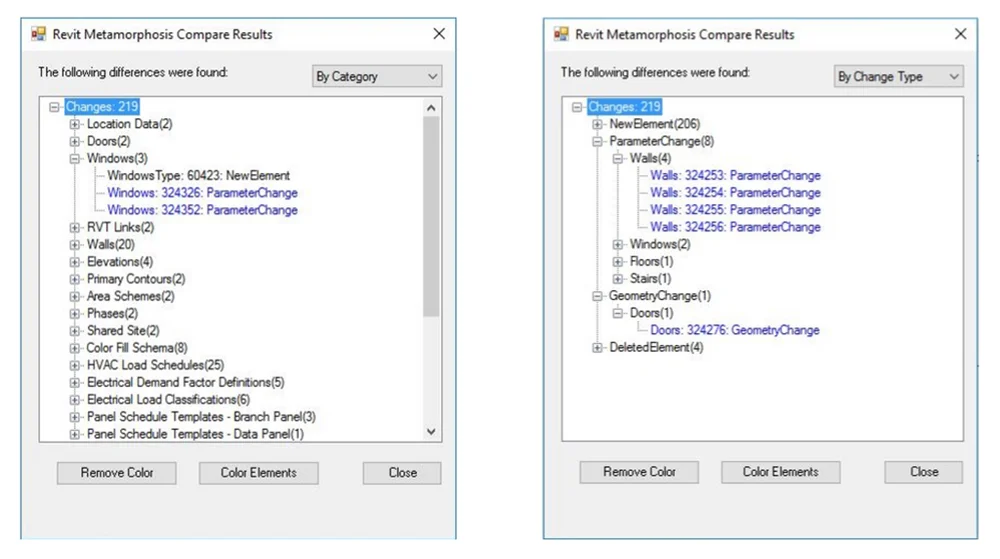This screenshot has width=1000, height=559.
Task: Collapse the ParameterChange(8) node
Action: click(x=597, y=142)
